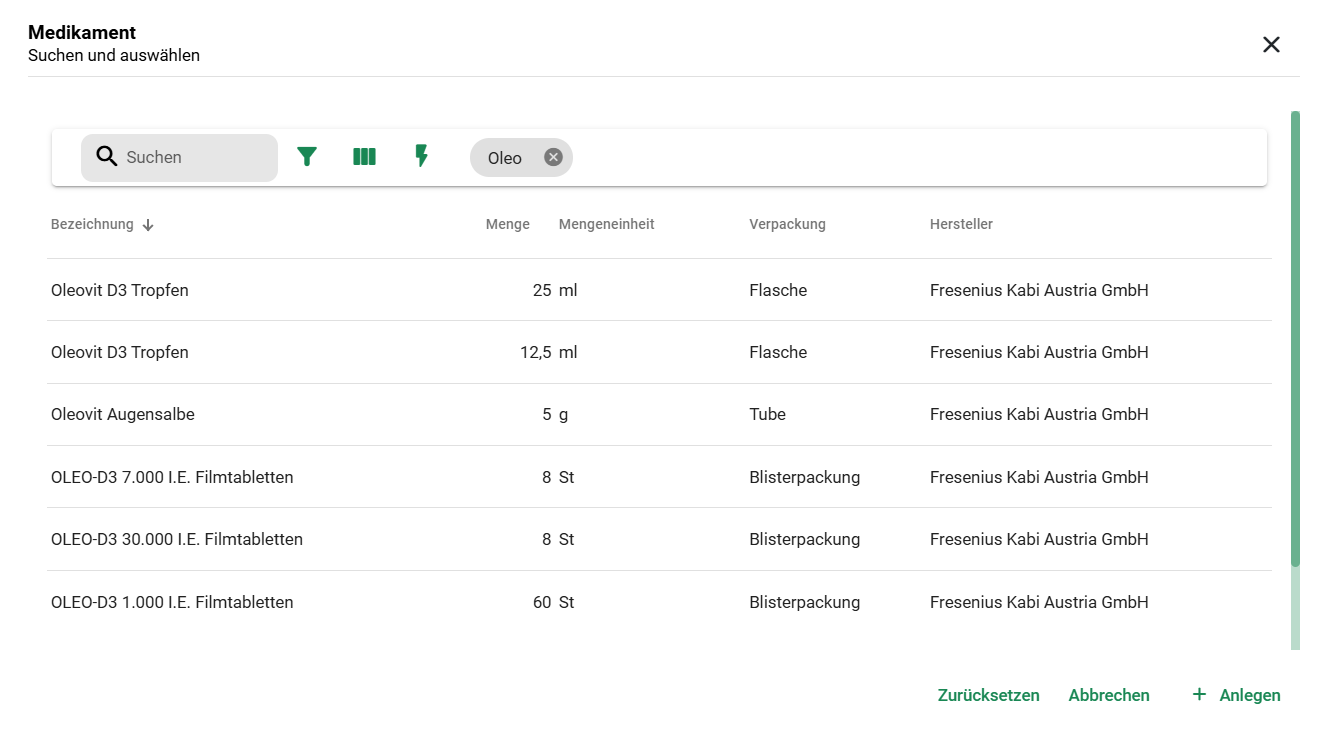
Task: Remove the Oleo filter chip
Action: point(553,157)
